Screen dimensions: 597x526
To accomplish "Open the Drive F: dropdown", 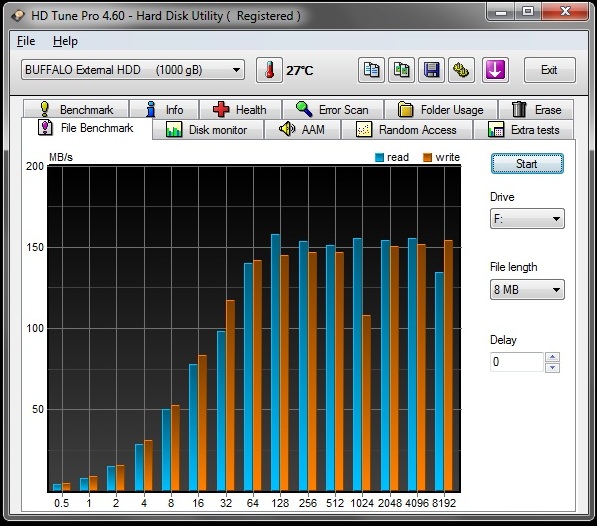I will pos(527,218).
